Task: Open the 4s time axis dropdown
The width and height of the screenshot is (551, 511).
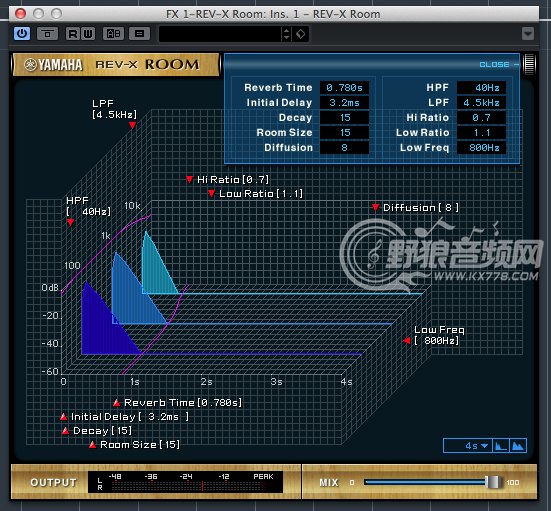Action: pos(468,446)
